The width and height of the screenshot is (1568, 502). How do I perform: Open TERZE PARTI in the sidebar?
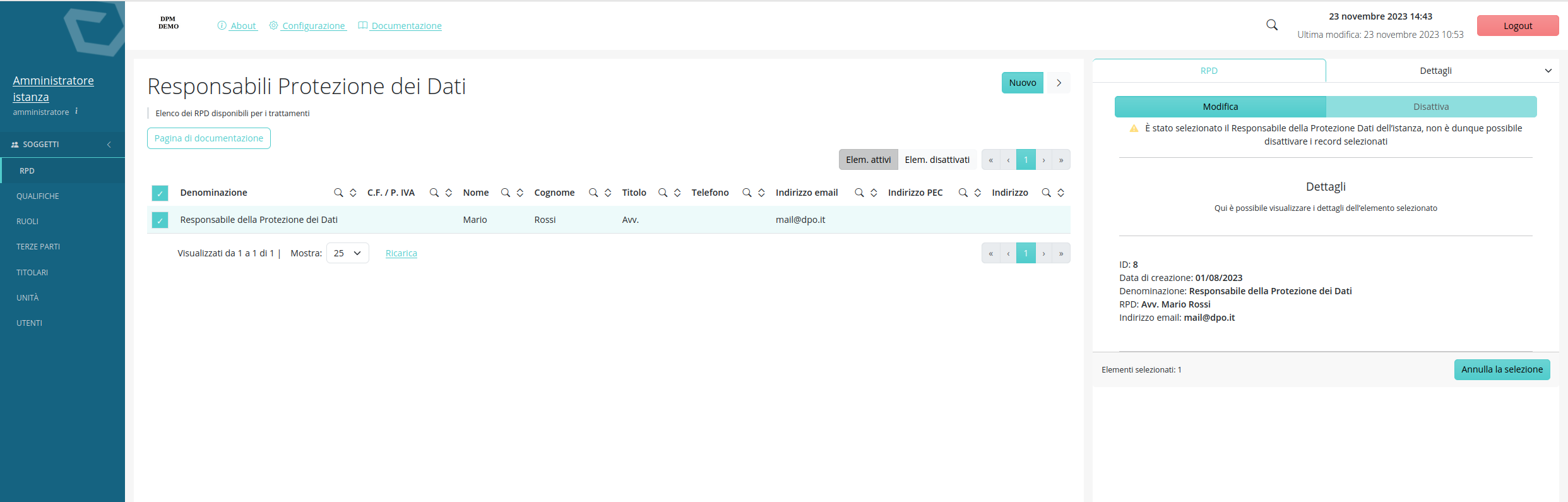tap(62, 247)
